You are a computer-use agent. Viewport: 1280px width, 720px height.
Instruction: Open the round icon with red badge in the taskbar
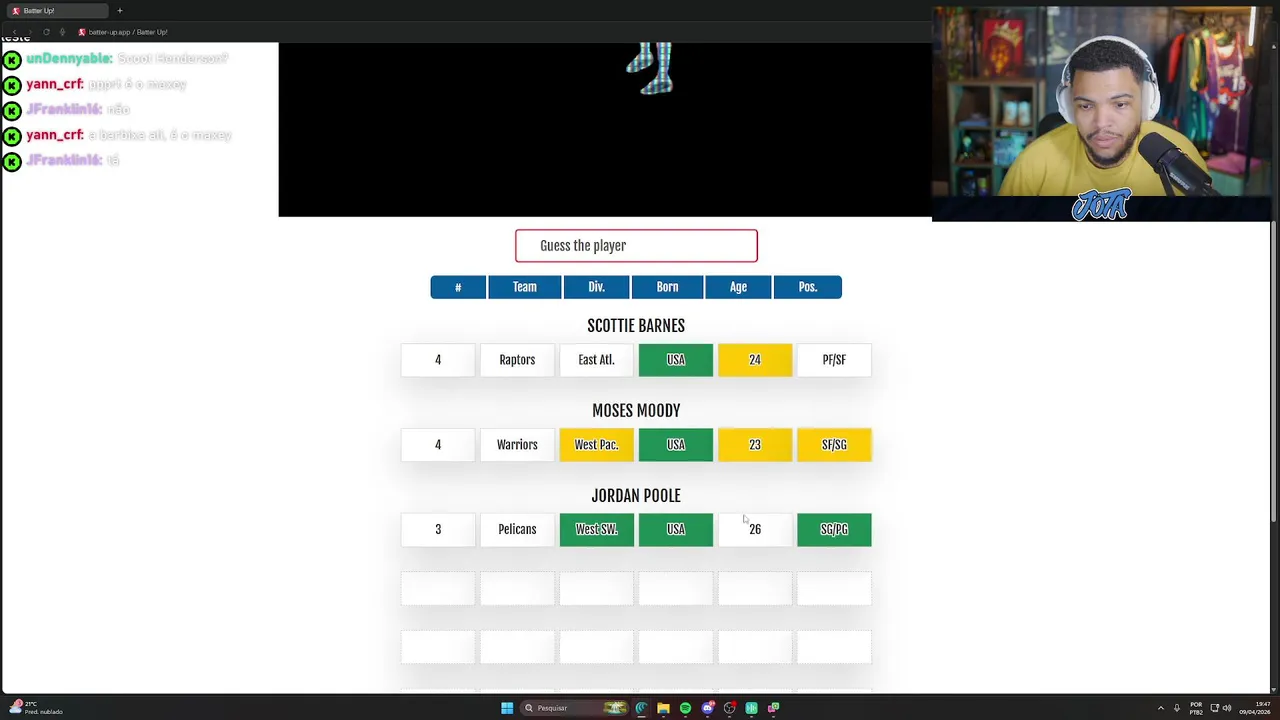tap(730, 708)
